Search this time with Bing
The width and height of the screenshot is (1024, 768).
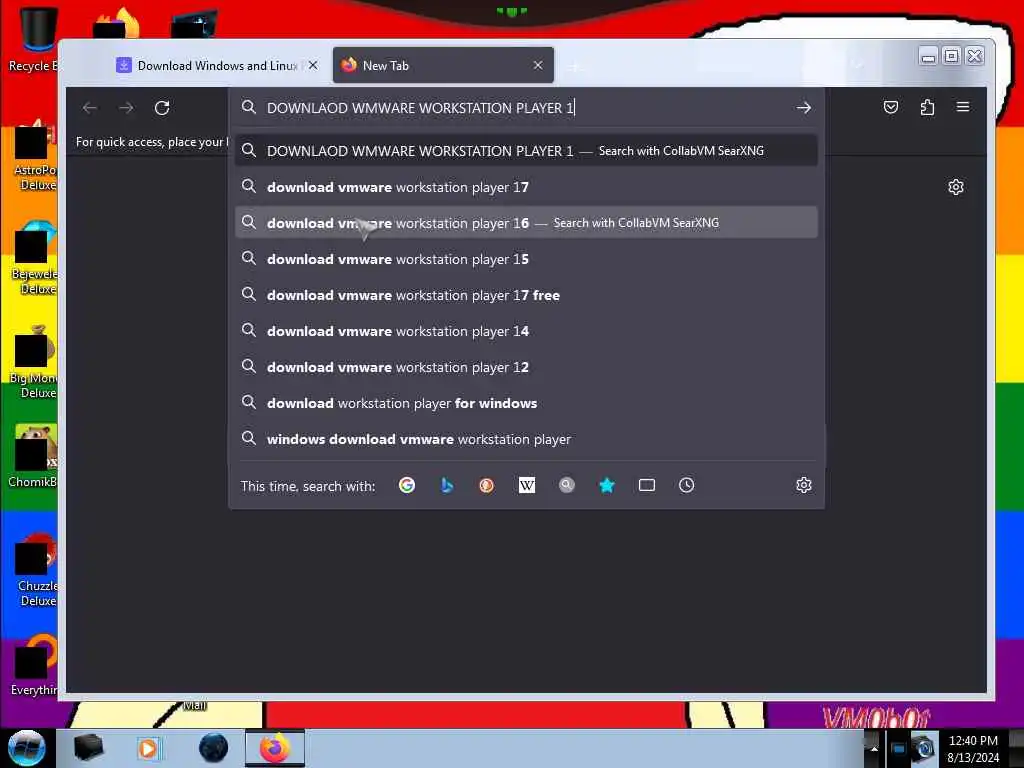pyautogui.click(x=447, y=485)
